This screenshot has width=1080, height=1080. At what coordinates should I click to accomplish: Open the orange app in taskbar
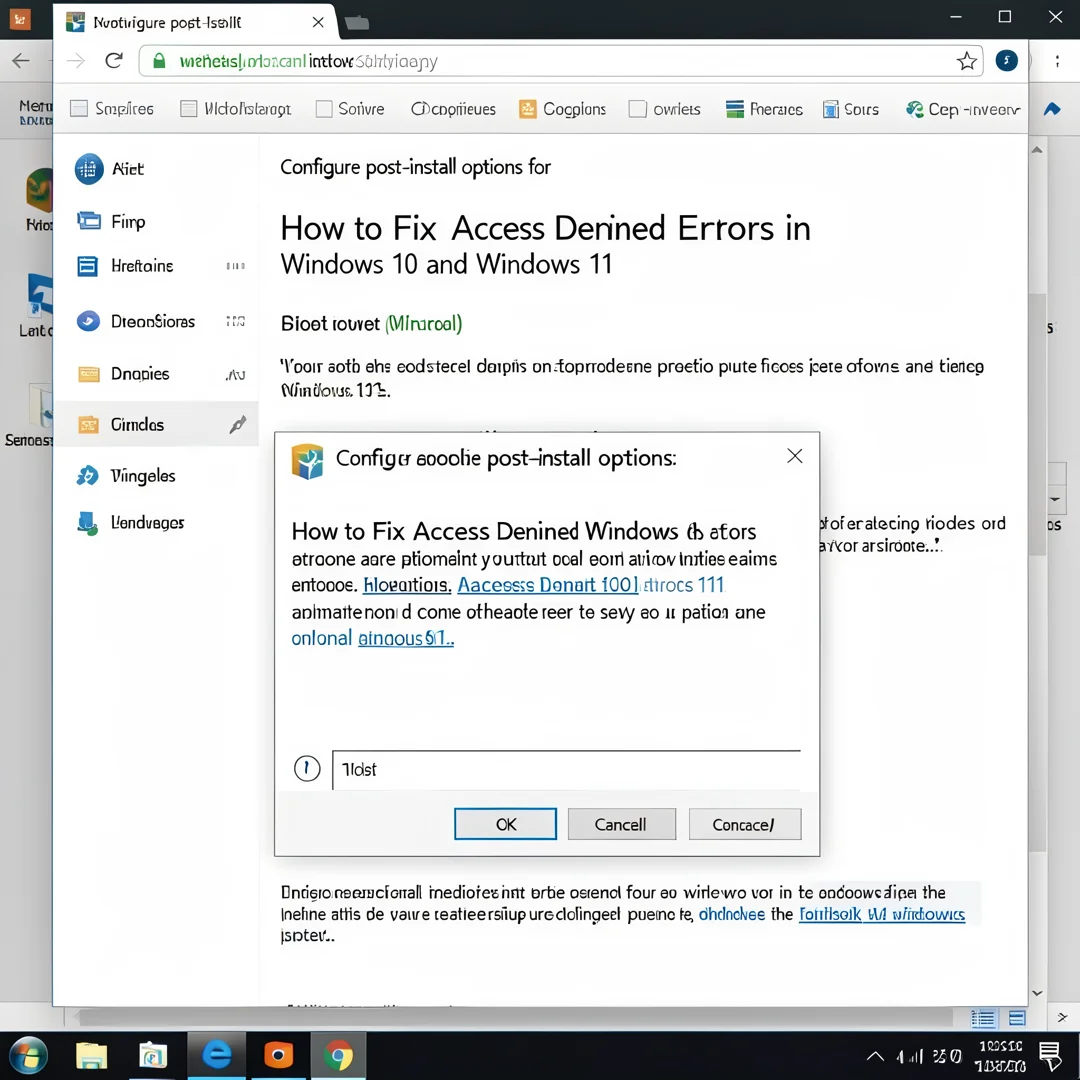pos(278,1055)
